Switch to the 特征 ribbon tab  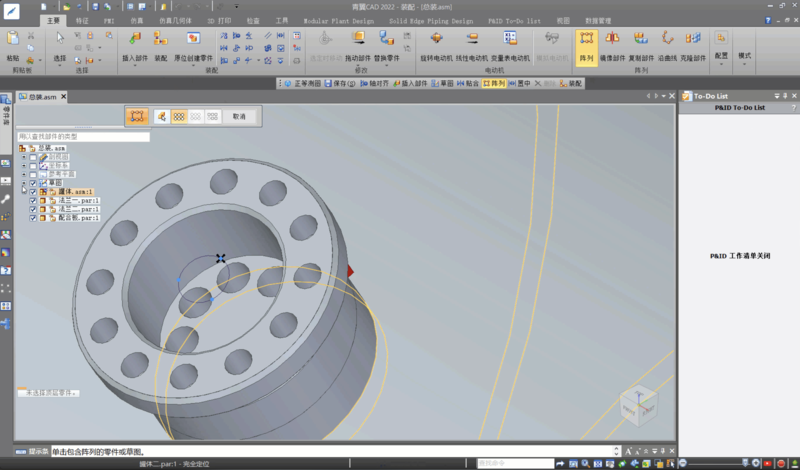[82, 20]
